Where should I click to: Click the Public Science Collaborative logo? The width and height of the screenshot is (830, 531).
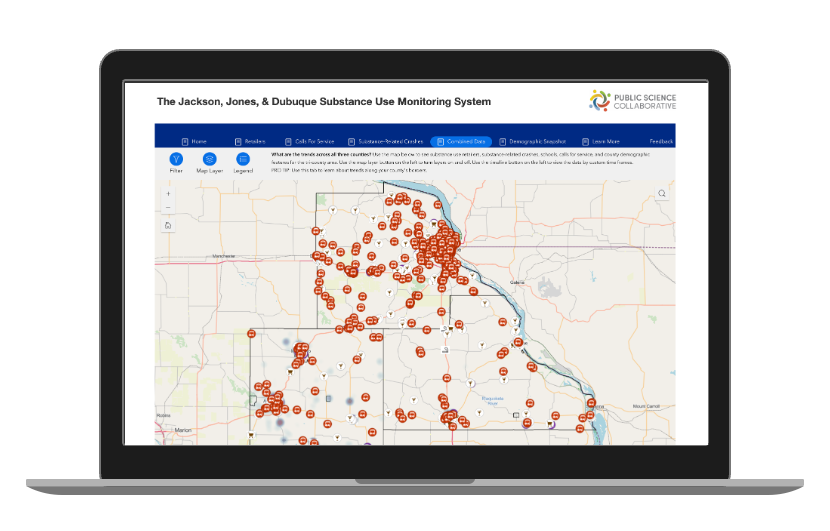point(633,101)
